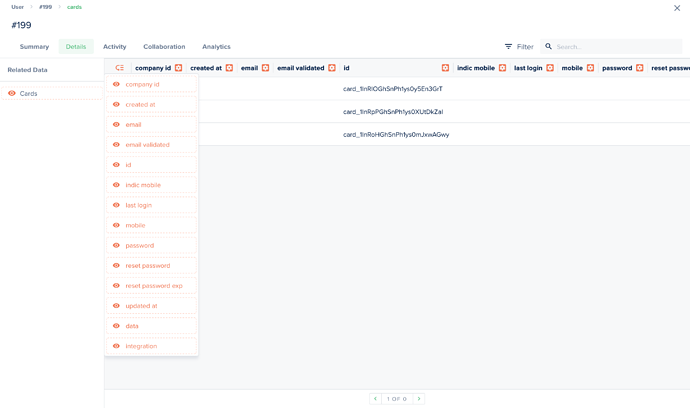Click the email validated column header
This screenshot has width=690, height=408.
[301, 68]
